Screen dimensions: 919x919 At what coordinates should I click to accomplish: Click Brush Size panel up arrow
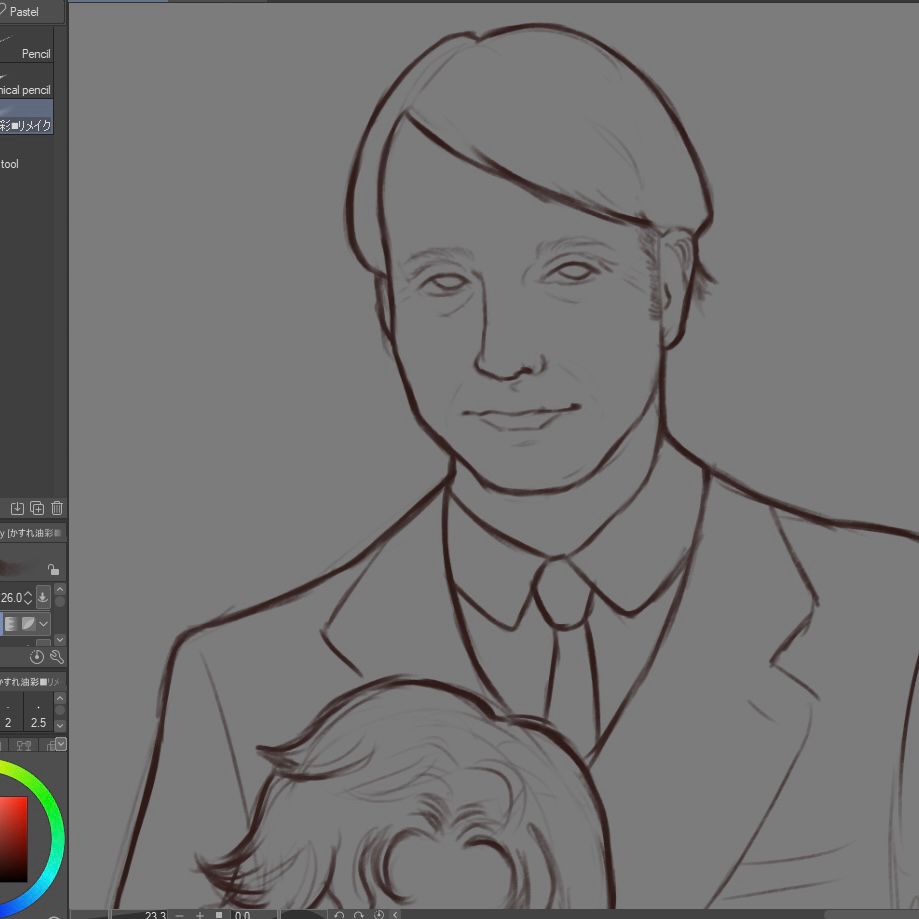(x=60, y=698)
